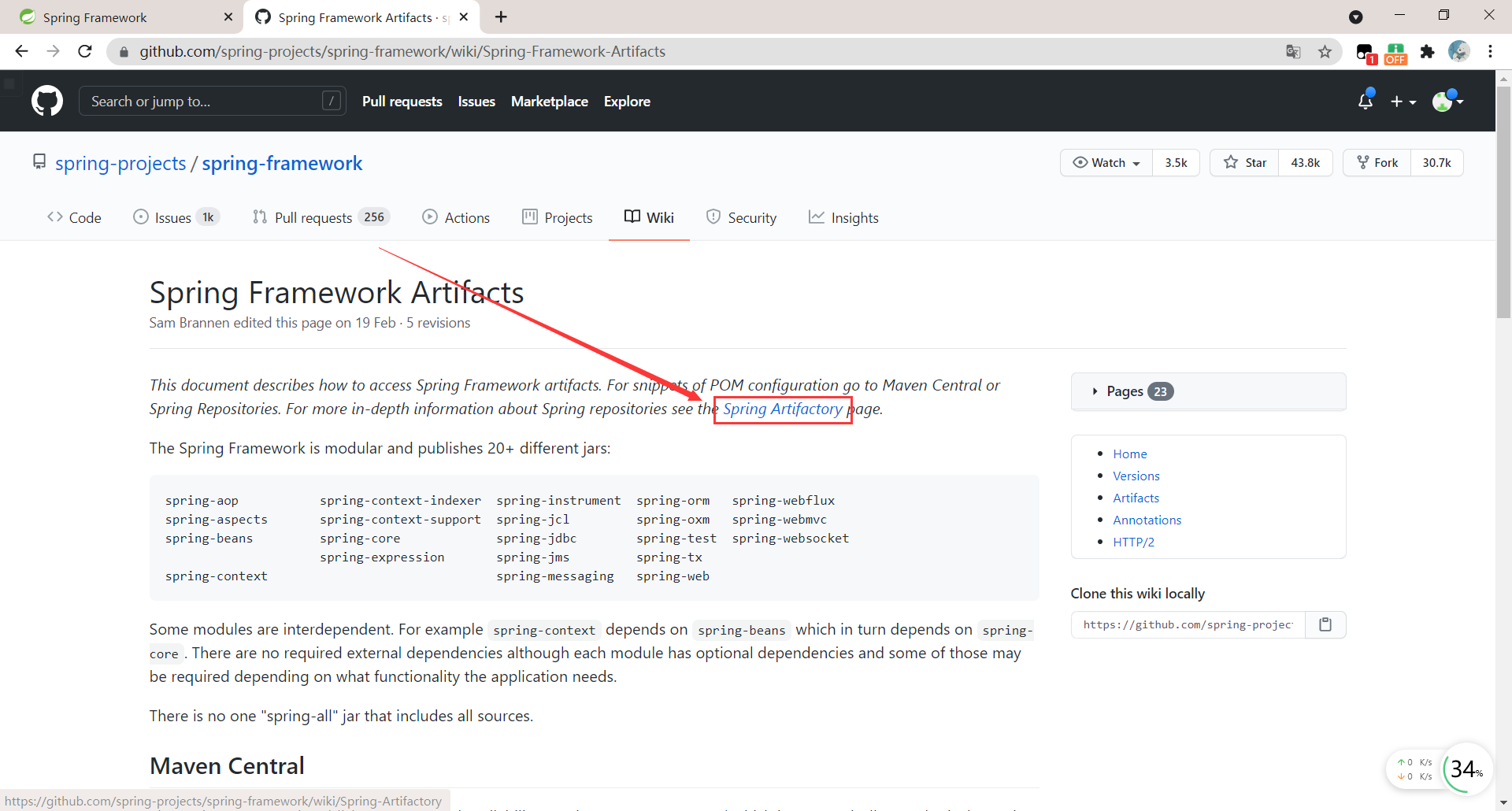Image resolution: width=1512 pixels, height=811 pixels.
Task: Close the Spring Framework Artifacts tab
Action: tap(464, 17)
